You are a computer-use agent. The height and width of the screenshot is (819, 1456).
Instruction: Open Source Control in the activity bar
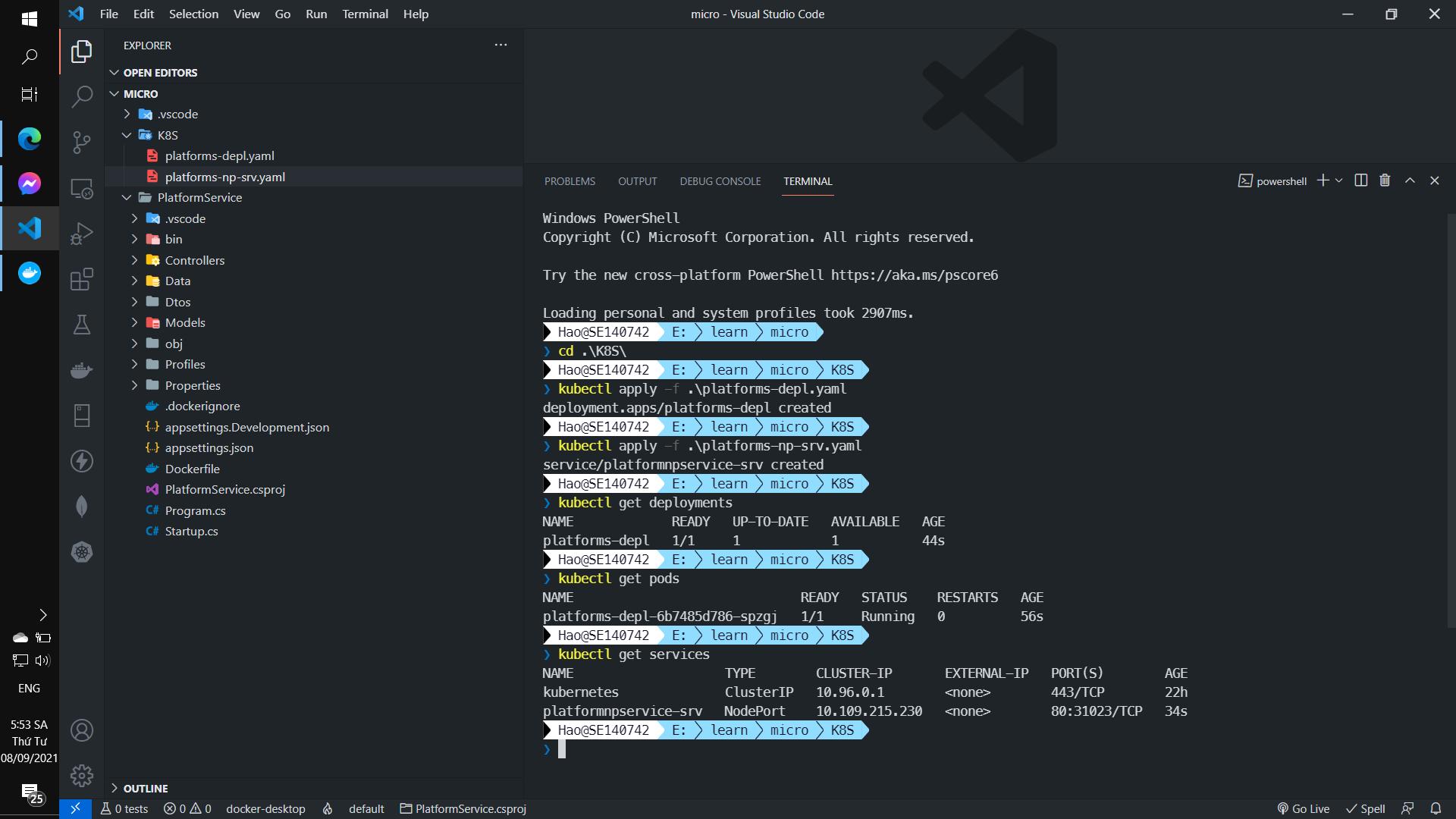point(81,143)
